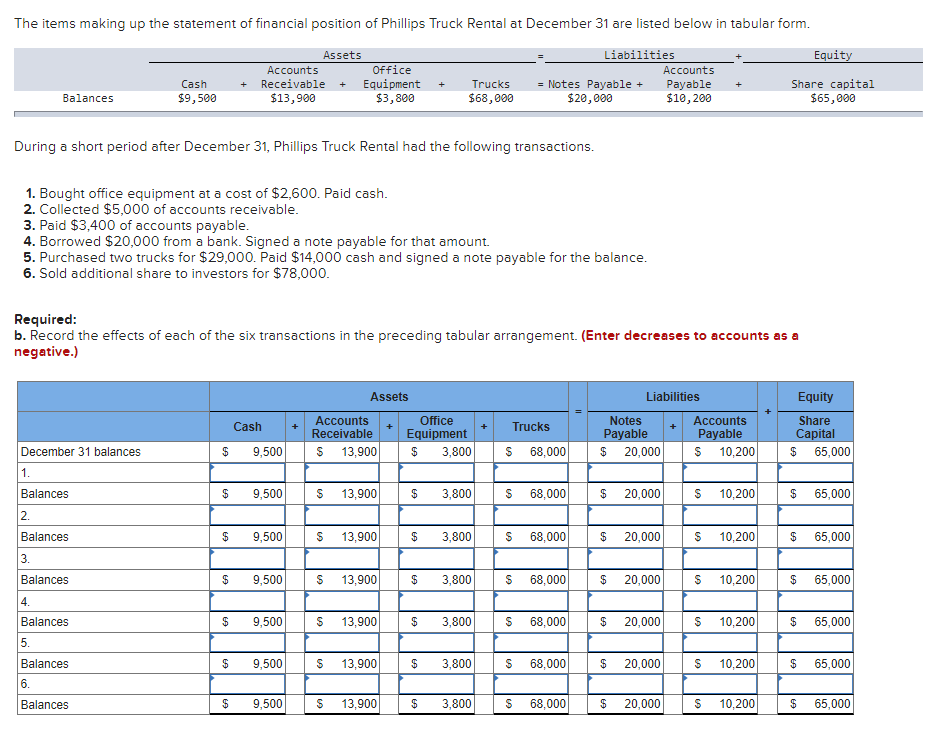Select Accounts Receivable input for transaction 5
The width and height of the screenshot is (948, 736).
tap(342, 643)
